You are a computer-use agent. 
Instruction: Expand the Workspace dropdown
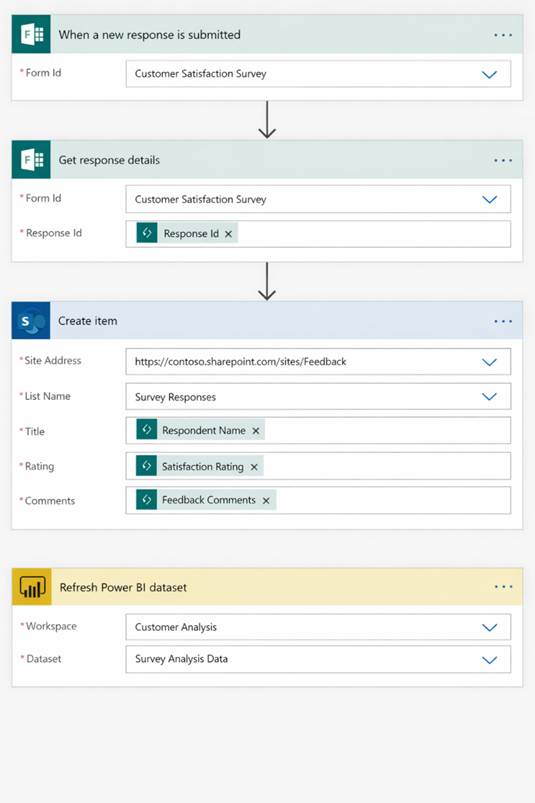click(489, 627)
